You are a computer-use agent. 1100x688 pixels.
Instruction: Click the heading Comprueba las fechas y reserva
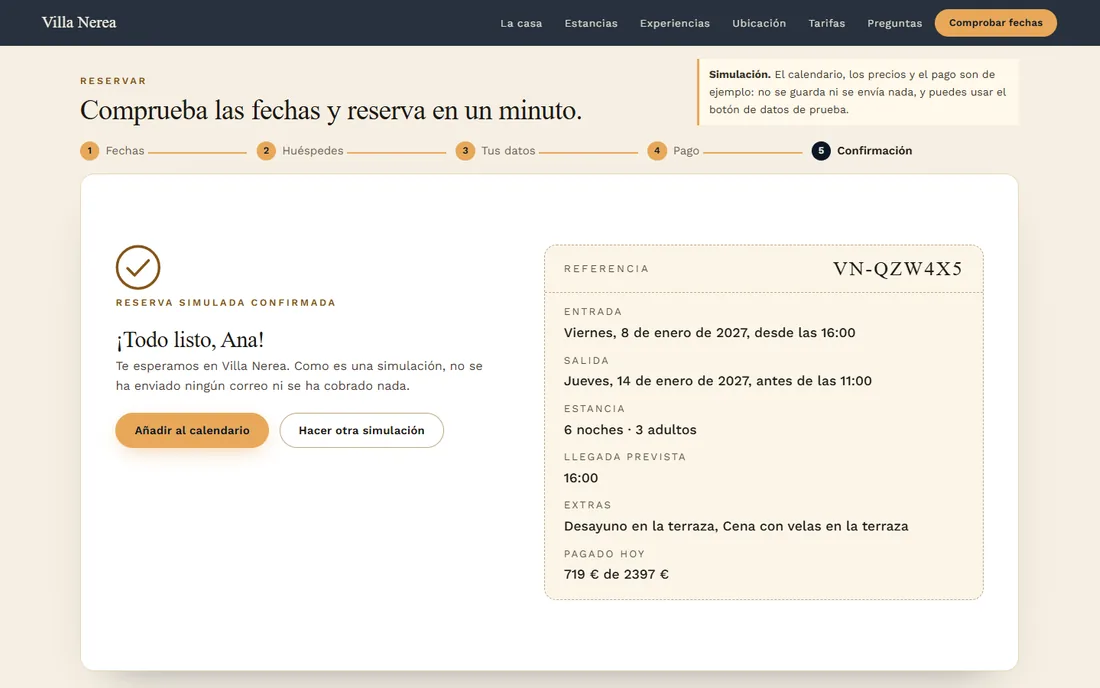pyautogui.click(x=330, y=110)
